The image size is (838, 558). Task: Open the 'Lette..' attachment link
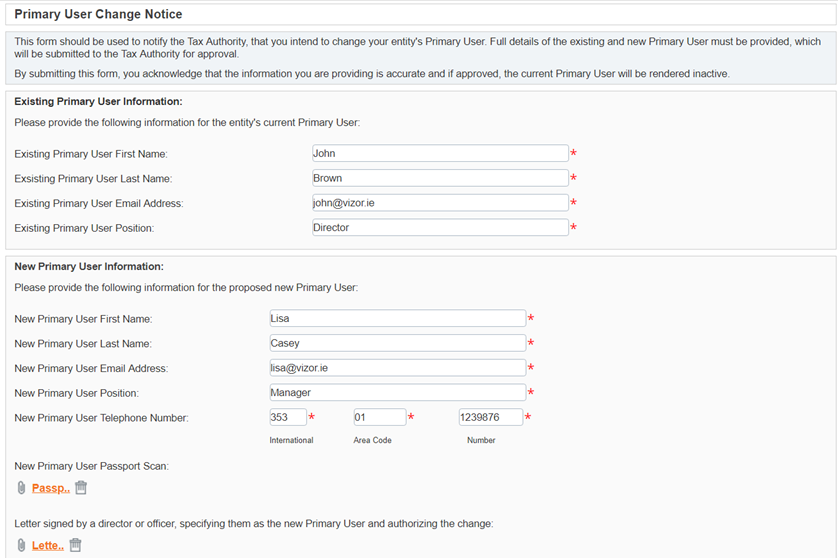click(47, 545)
